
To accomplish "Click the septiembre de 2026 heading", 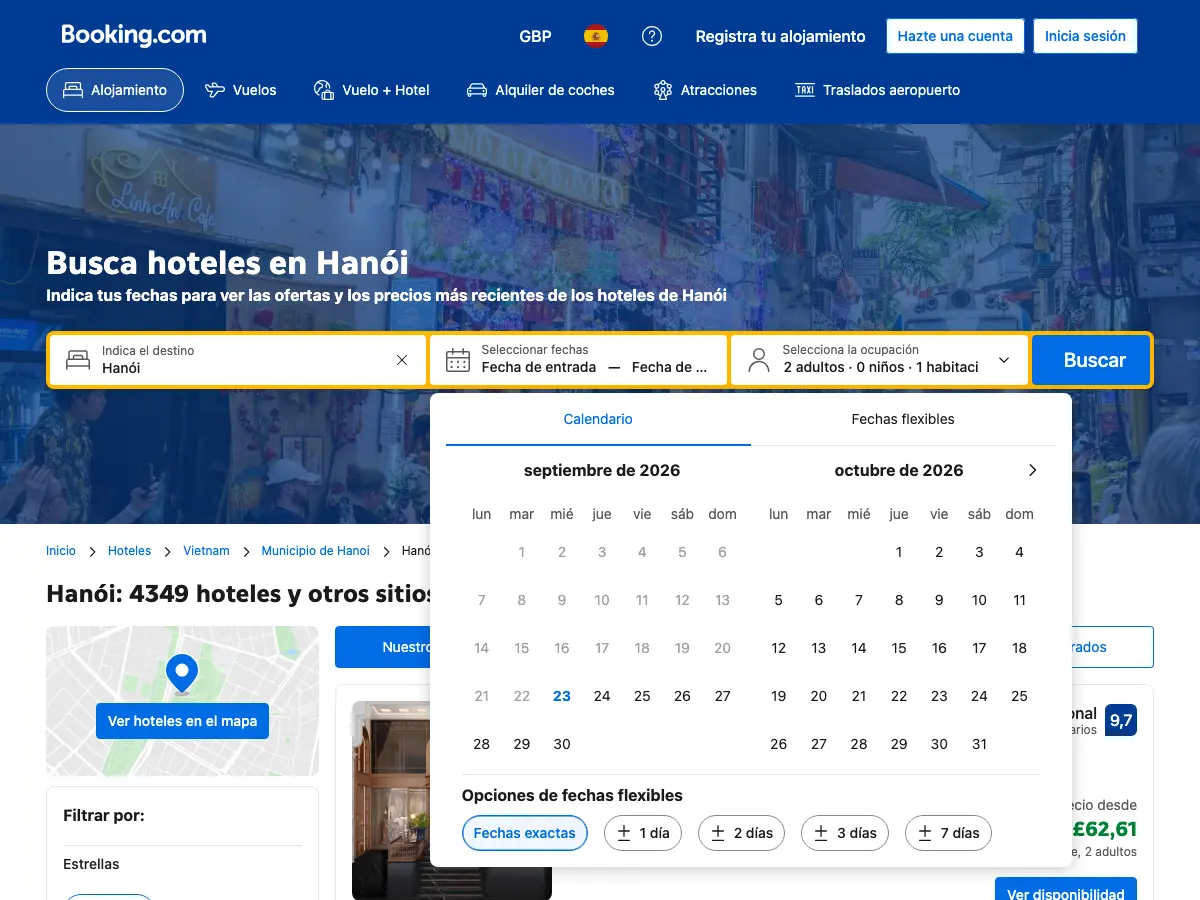I will (602, 470).
